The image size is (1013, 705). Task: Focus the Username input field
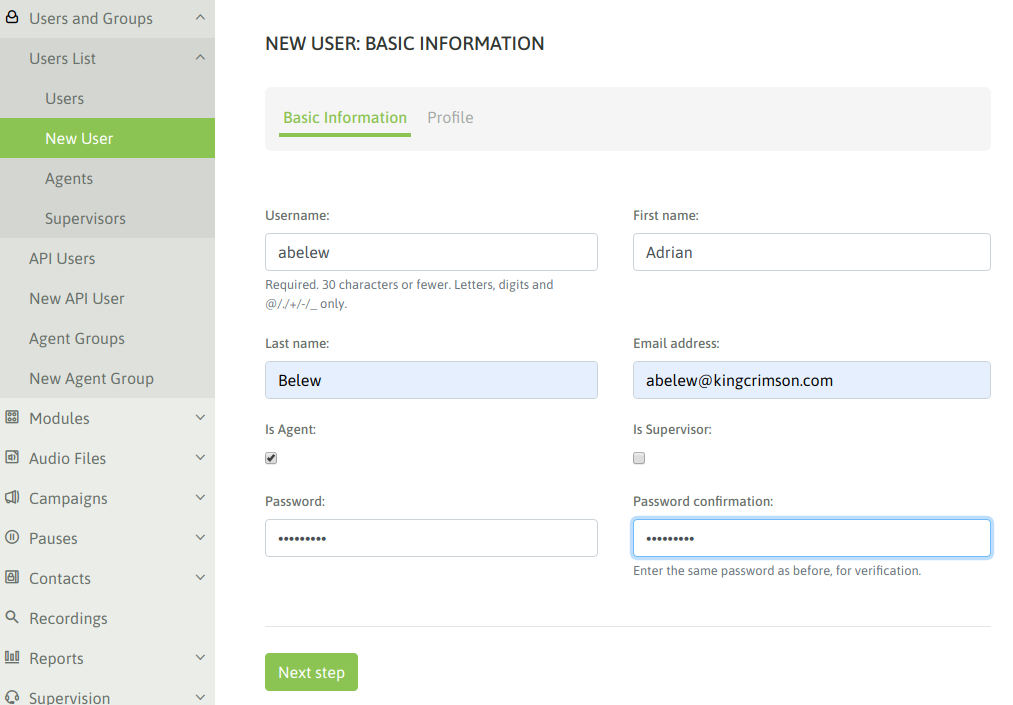coord(432,252)
